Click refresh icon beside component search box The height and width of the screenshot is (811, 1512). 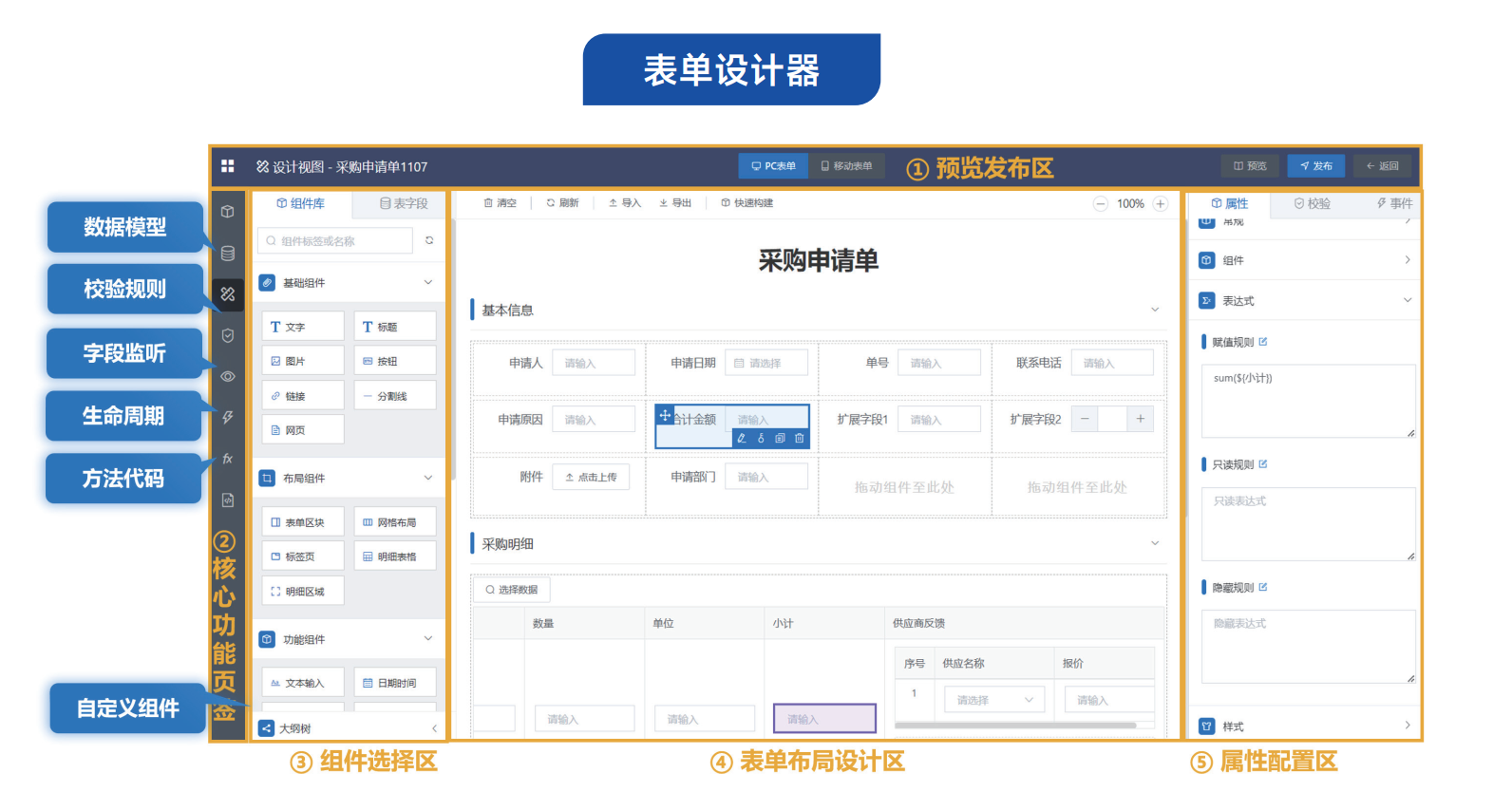point(429,241)
